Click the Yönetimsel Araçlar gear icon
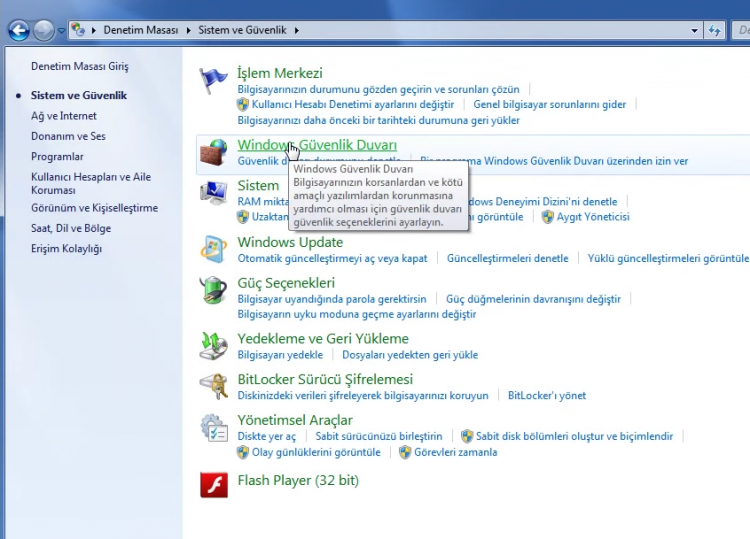This screenshot has height=539, width=750. click(213, 428)
